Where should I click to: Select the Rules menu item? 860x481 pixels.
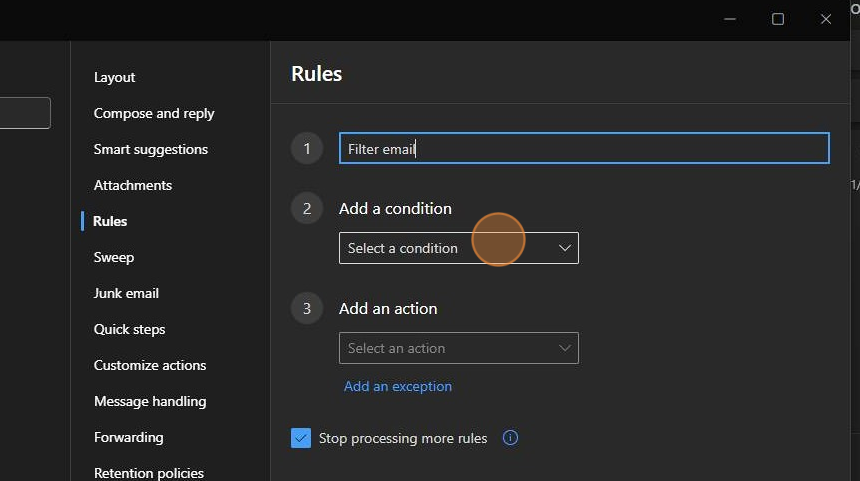click(x=110, y=221)
